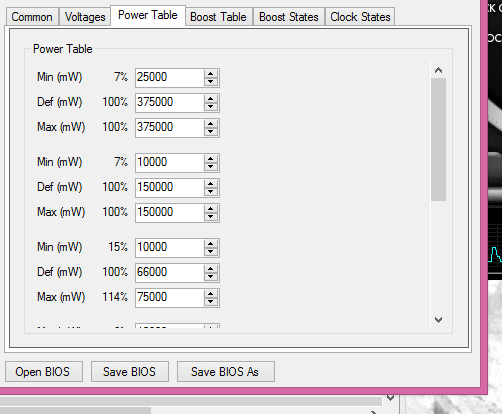Click the 15% percentage label

point(118,247)
